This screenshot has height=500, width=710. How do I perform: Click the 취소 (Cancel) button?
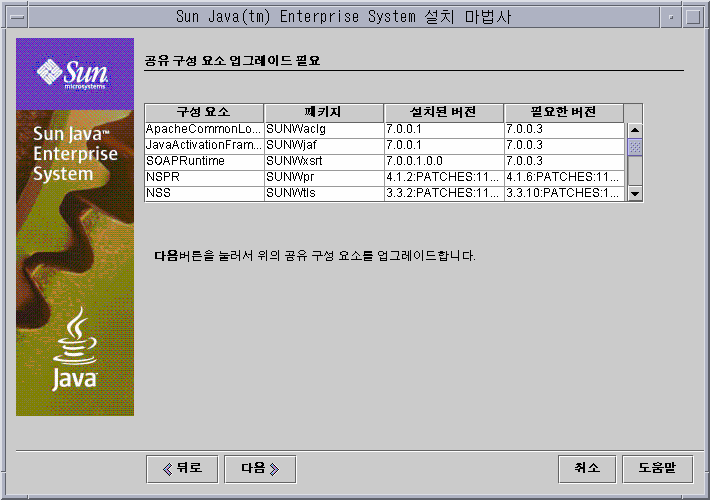tap(587, 469)
